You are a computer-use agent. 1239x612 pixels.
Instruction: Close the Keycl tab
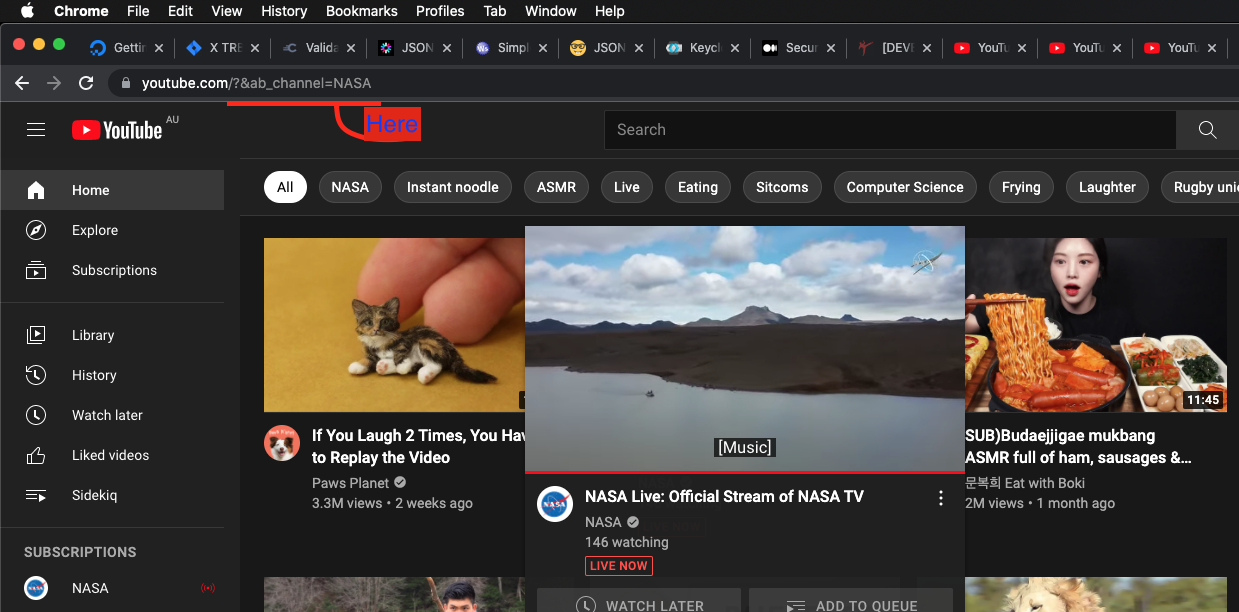click(735, 47)
